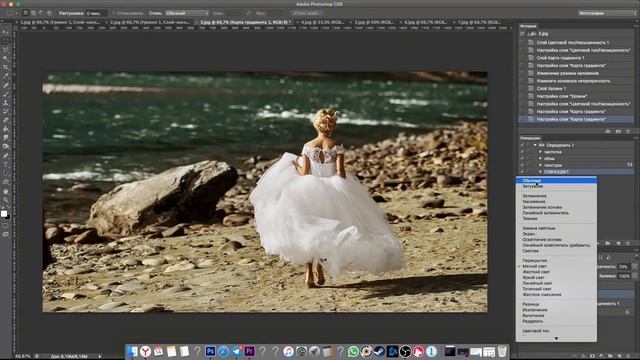This screenshot has height=360, width=640.
Task: Expand the 'обтравка' action
Action: (x=540, y=158)
